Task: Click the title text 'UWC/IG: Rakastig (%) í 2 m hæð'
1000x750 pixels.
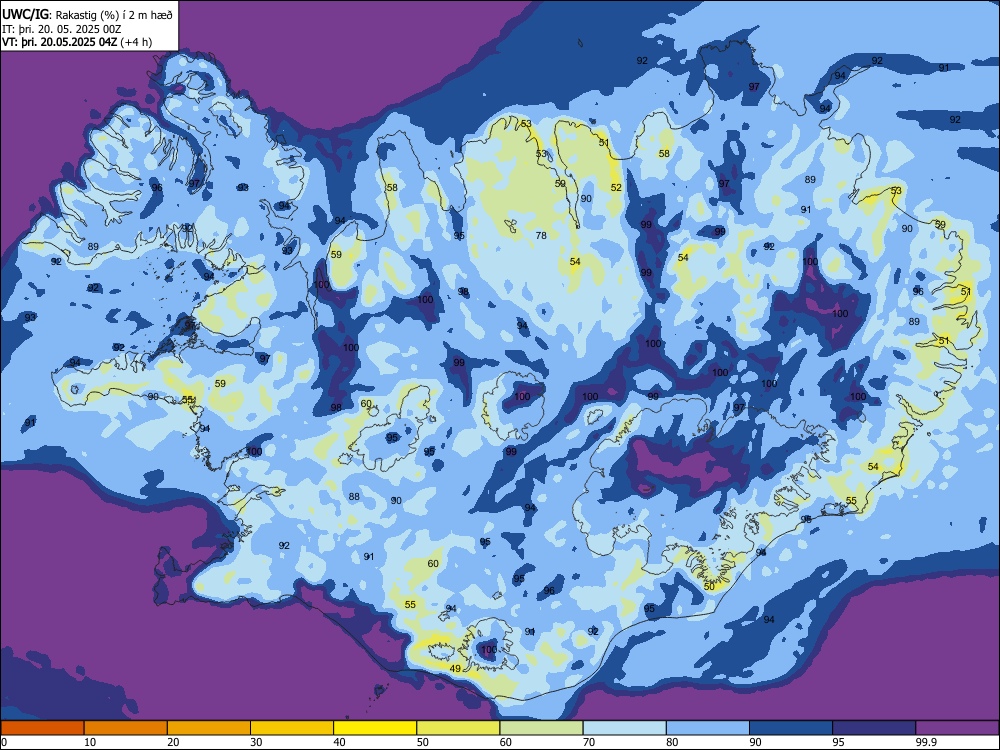Action: 87,15
